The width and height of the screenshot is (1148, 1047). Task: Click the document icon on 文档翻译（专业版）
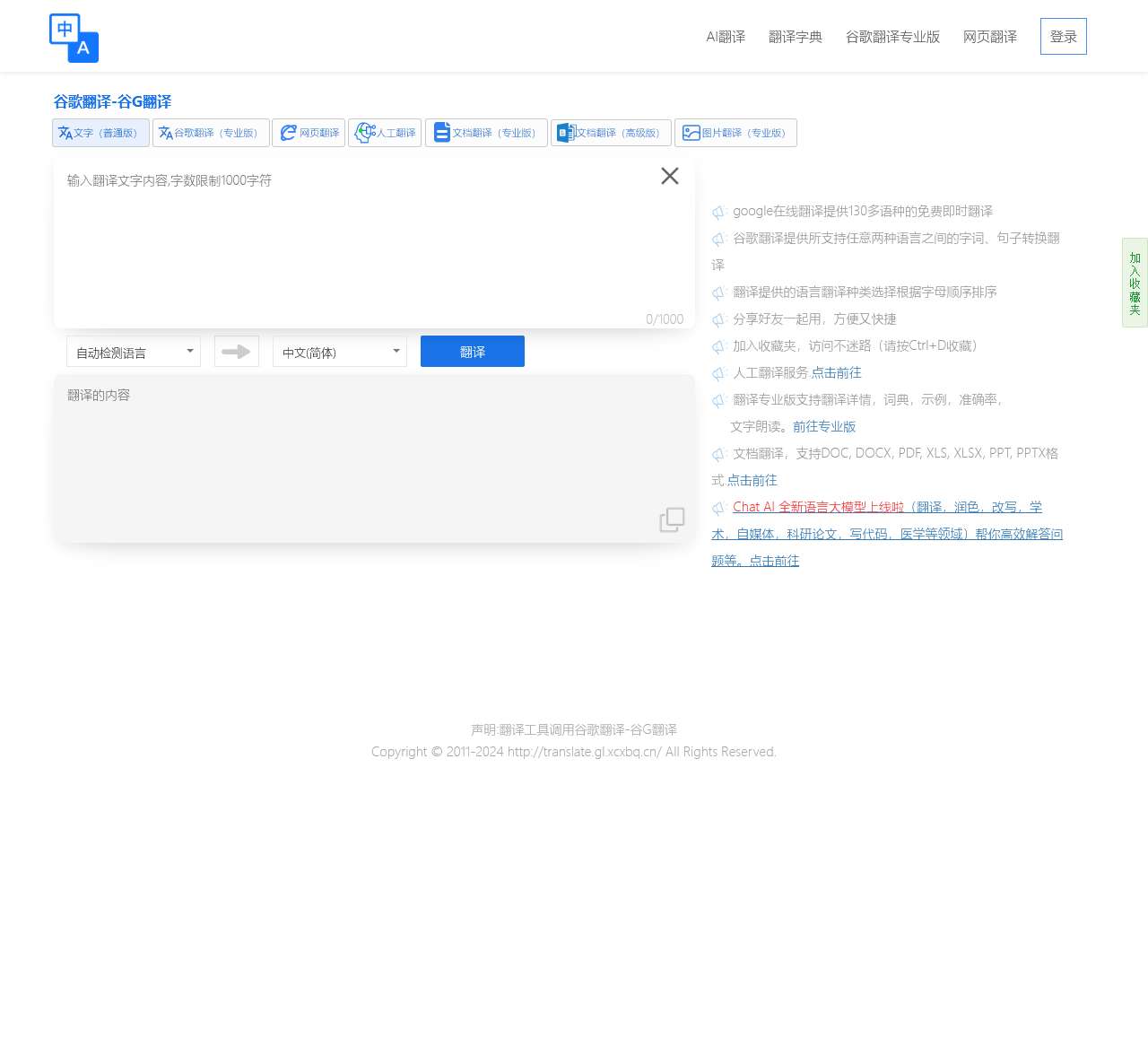pyautogui.click(x=442, y=133)
